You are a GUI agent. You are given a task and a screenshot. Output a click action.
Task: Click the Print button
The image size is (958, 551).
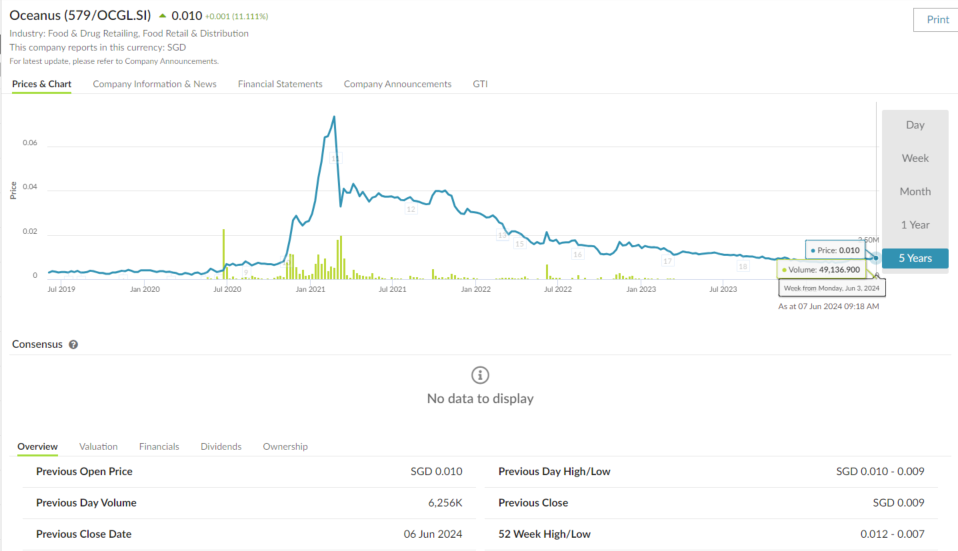click(x=936, y=20)
